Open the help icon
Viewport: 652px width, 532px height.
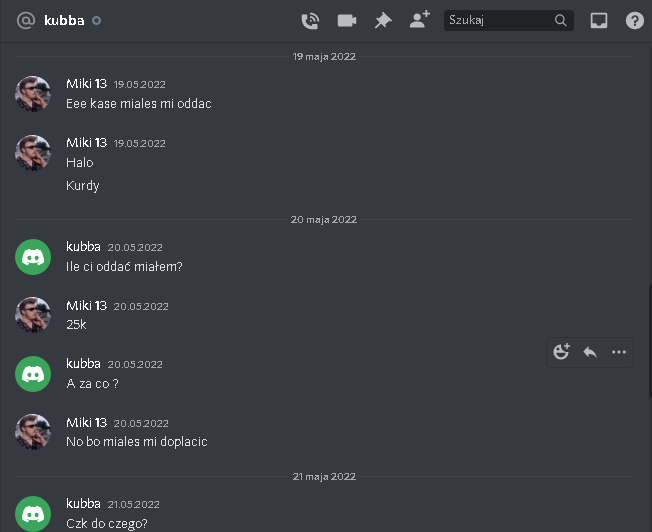click(x=635, y=20)
